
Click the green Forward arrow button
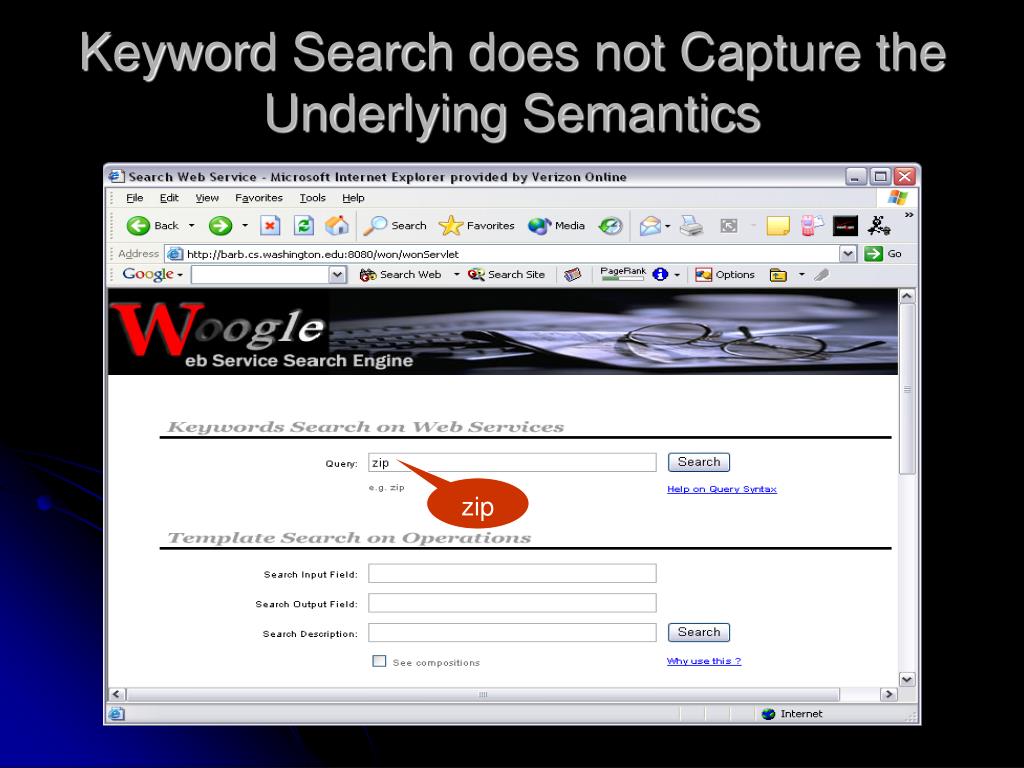tap(220, 226)
